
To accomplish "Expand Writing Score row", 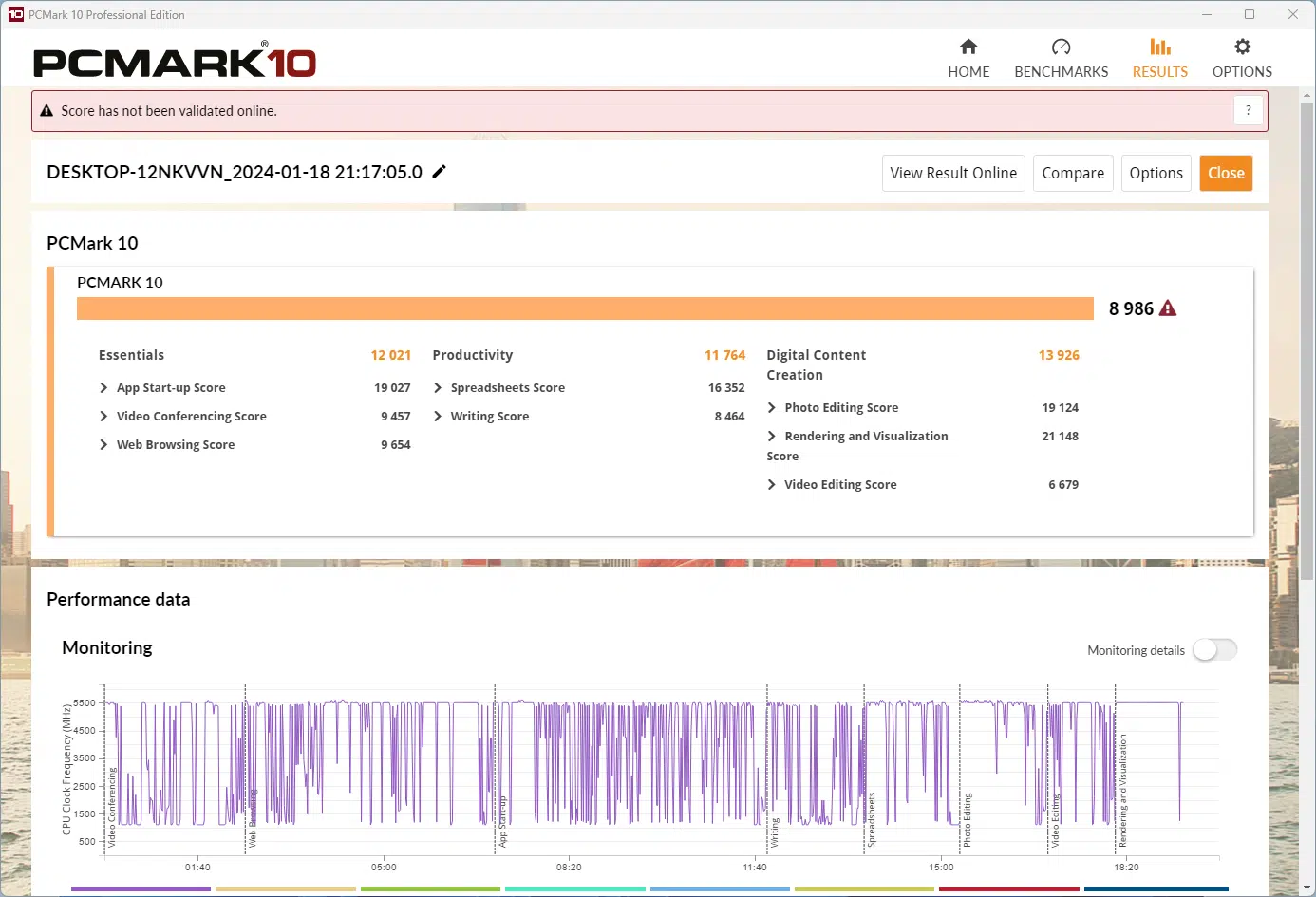I will click(x=438, y=416).
